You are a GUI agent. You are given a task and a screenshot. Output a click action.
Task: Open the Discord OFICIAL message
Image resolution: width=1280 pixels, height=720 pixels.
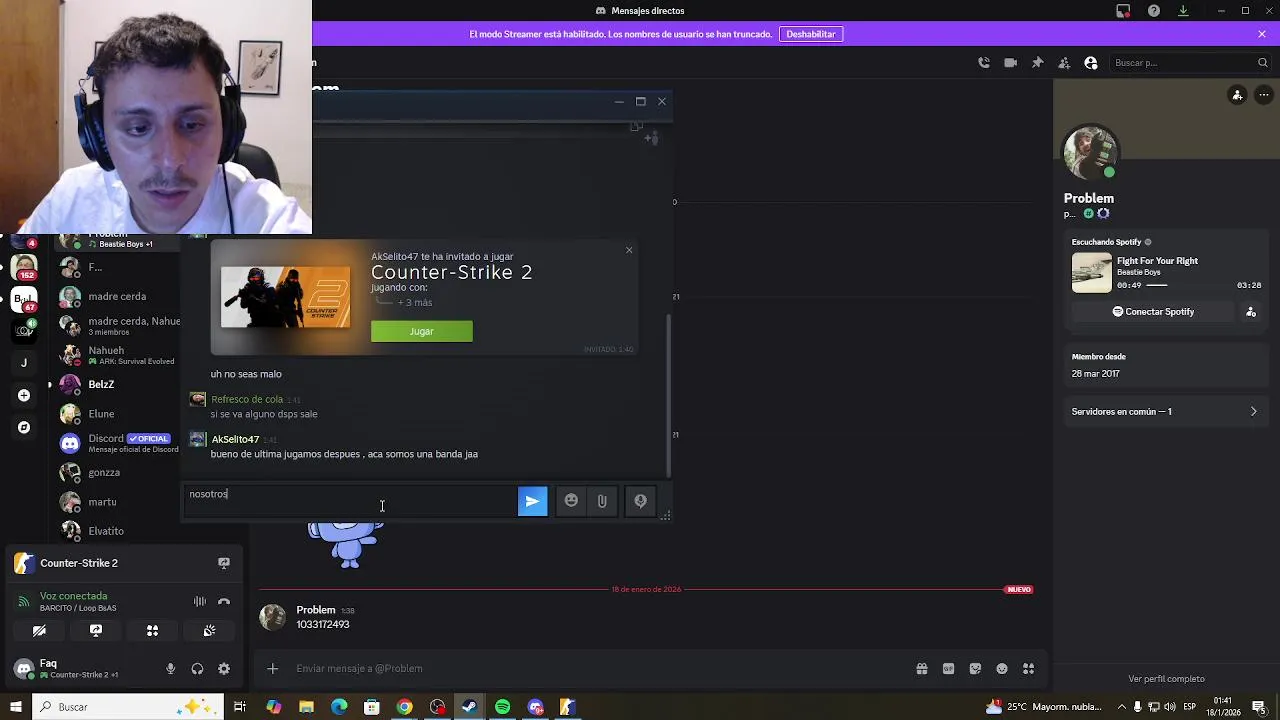117,443
